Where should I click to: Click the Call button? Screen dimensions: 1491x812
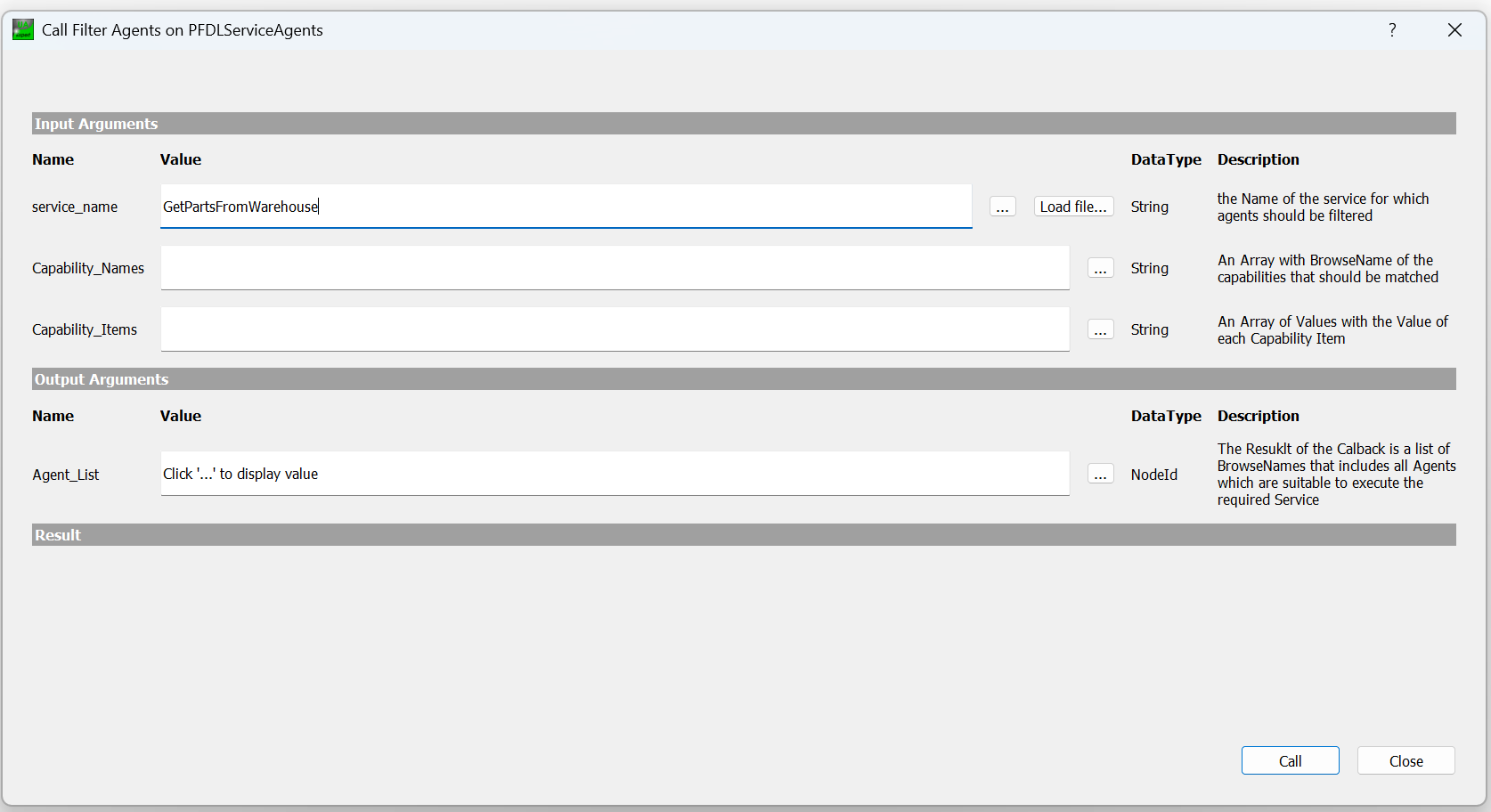pos(1291,760)
